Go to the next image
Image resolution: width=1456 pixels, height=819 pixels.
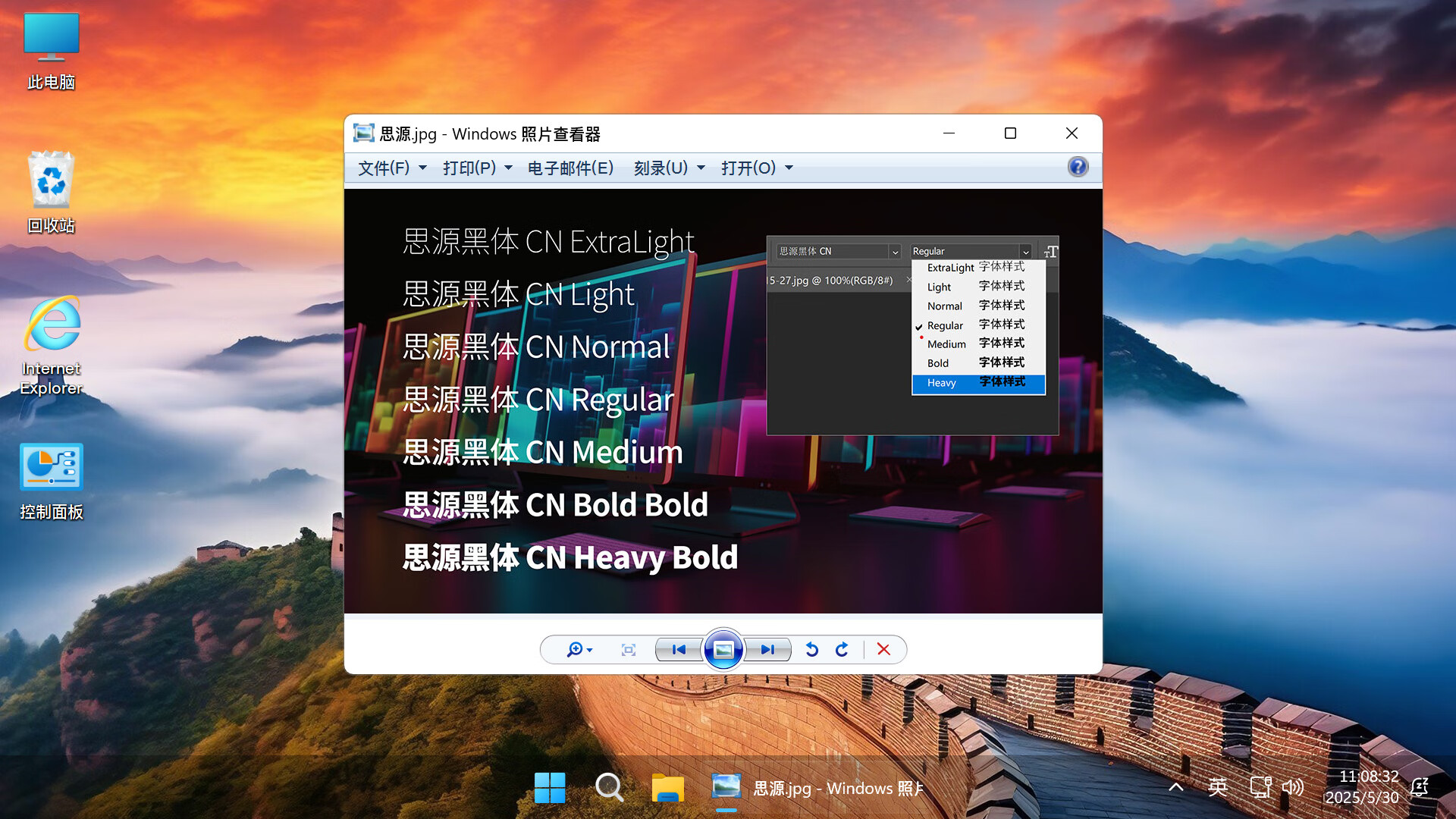(x=767, y=650)
